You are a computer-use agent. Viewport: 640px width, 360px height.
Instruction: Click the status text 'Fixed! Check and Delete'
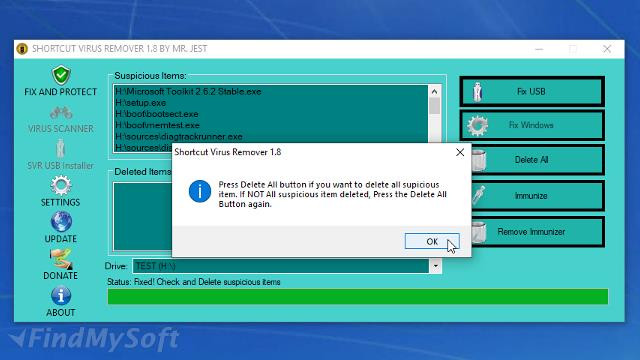193,282
